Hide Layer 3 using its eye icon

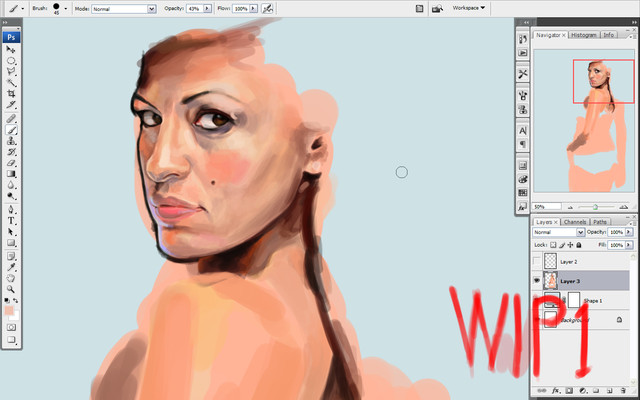537,281
